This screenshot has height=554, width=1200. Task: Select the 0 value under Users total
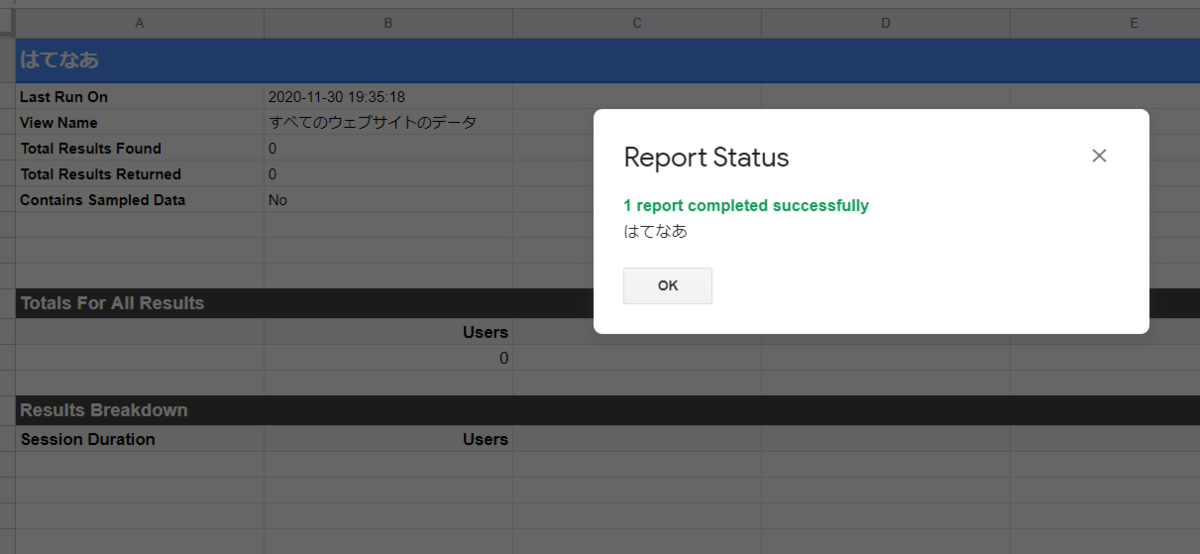tap(388, 358)
